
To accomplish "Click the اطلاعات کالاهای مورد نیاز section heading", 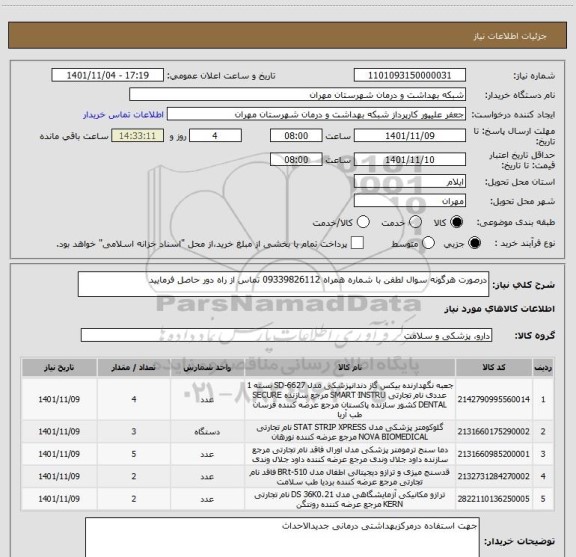I will 499,309.
